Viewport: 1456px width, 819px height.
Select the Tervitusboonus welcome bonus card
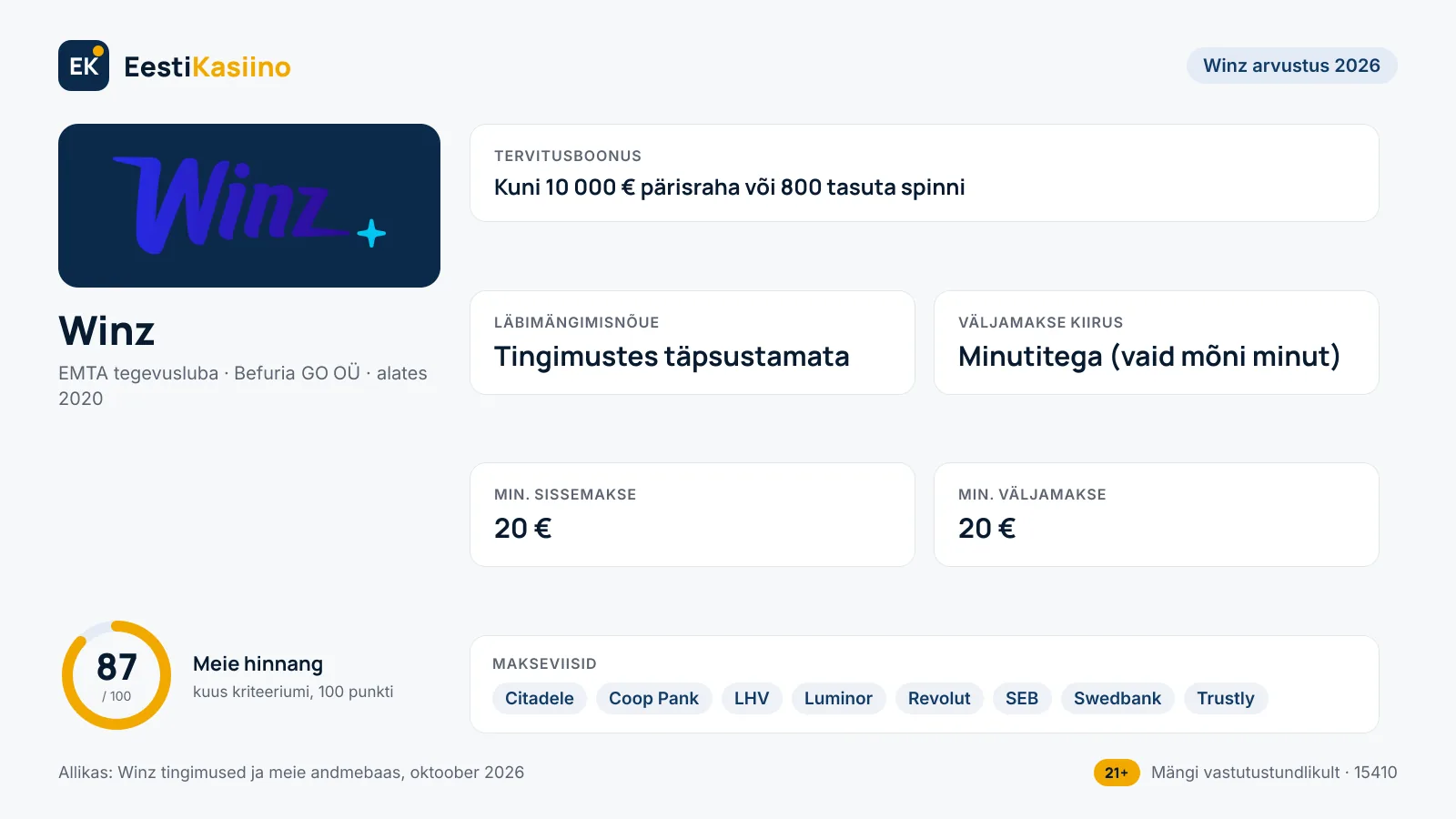click(925, 173)
